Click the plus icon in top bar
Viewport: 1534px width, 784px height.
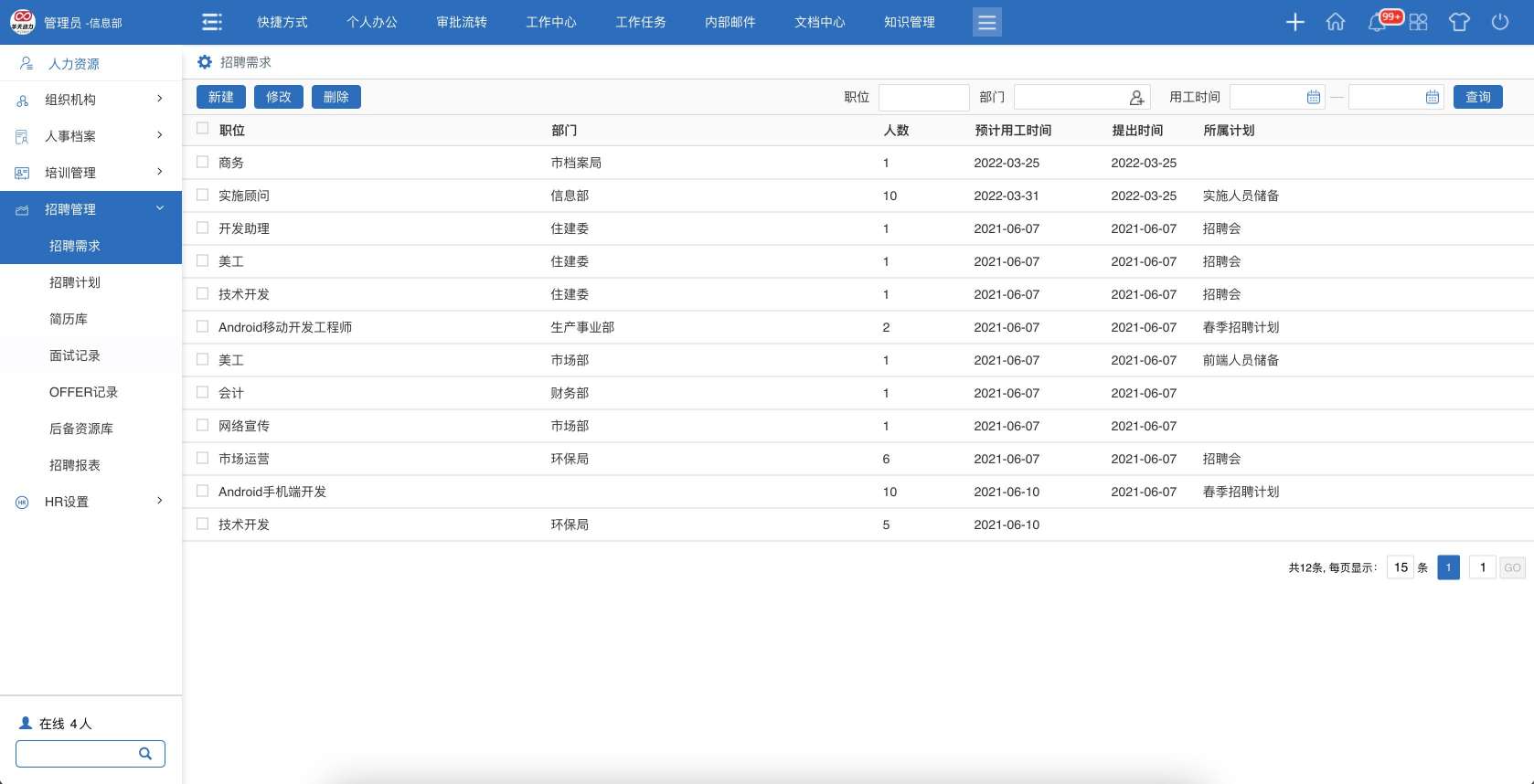(1294, 22)
